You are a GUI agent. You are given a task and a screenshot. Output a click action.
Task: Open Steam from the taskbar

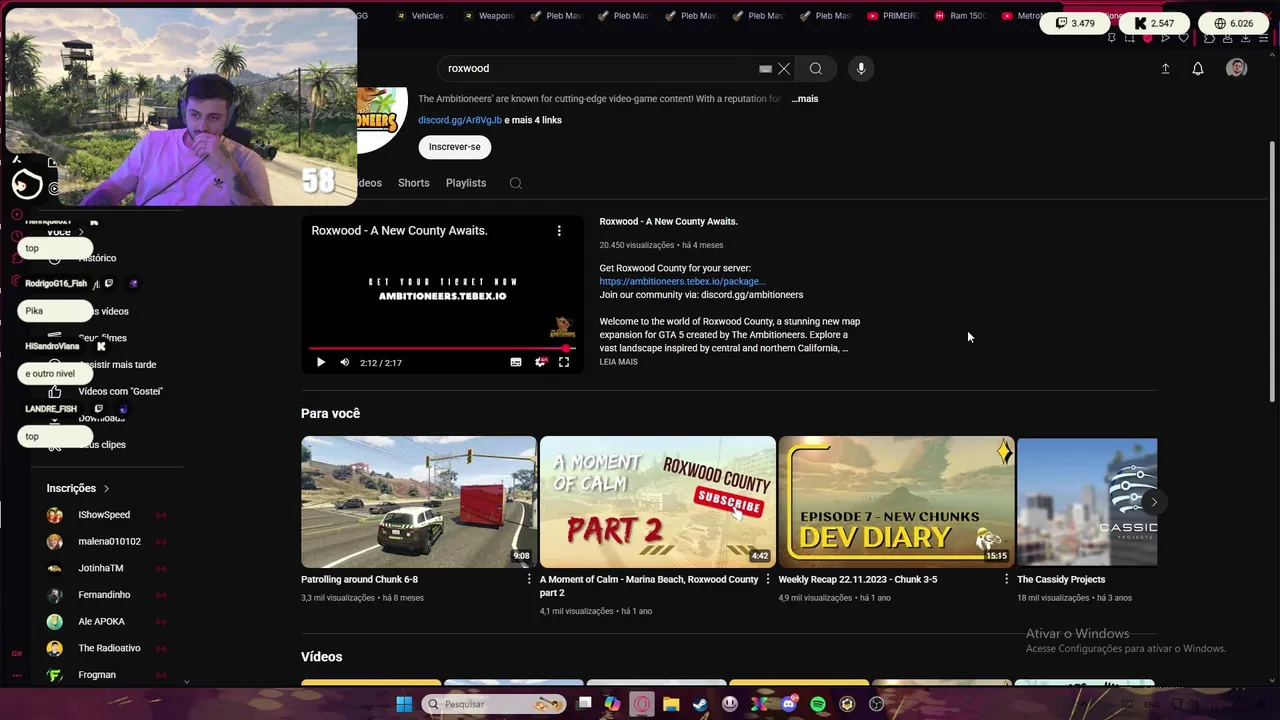coord(700,704)
